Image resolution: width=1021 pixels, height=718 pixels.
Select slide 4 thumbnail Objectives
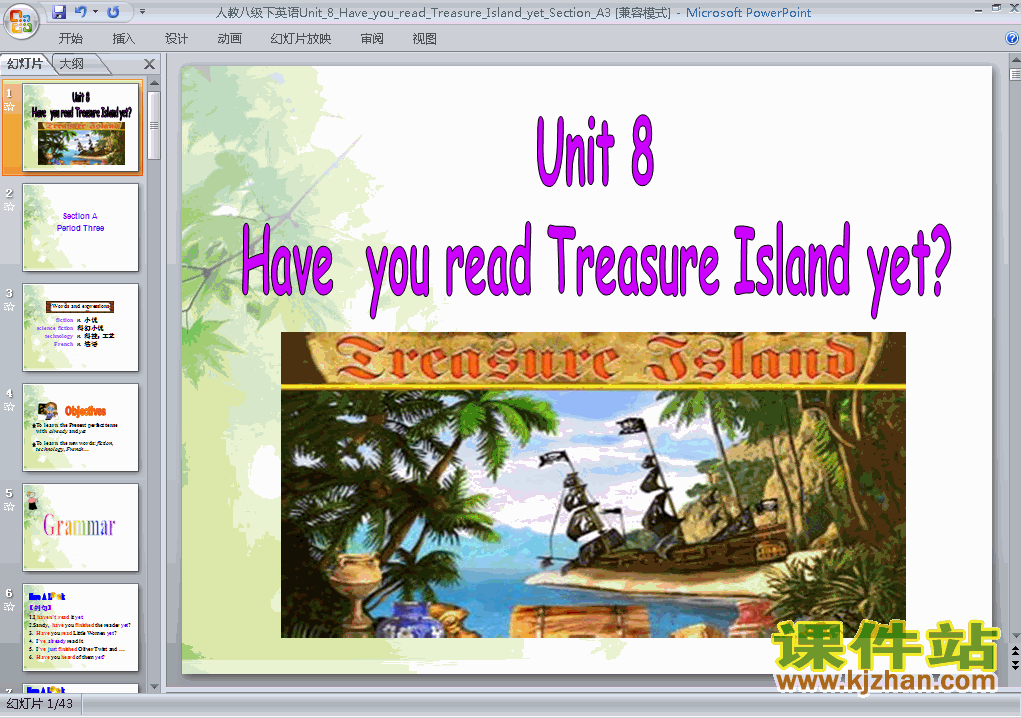tap(81, 427)
